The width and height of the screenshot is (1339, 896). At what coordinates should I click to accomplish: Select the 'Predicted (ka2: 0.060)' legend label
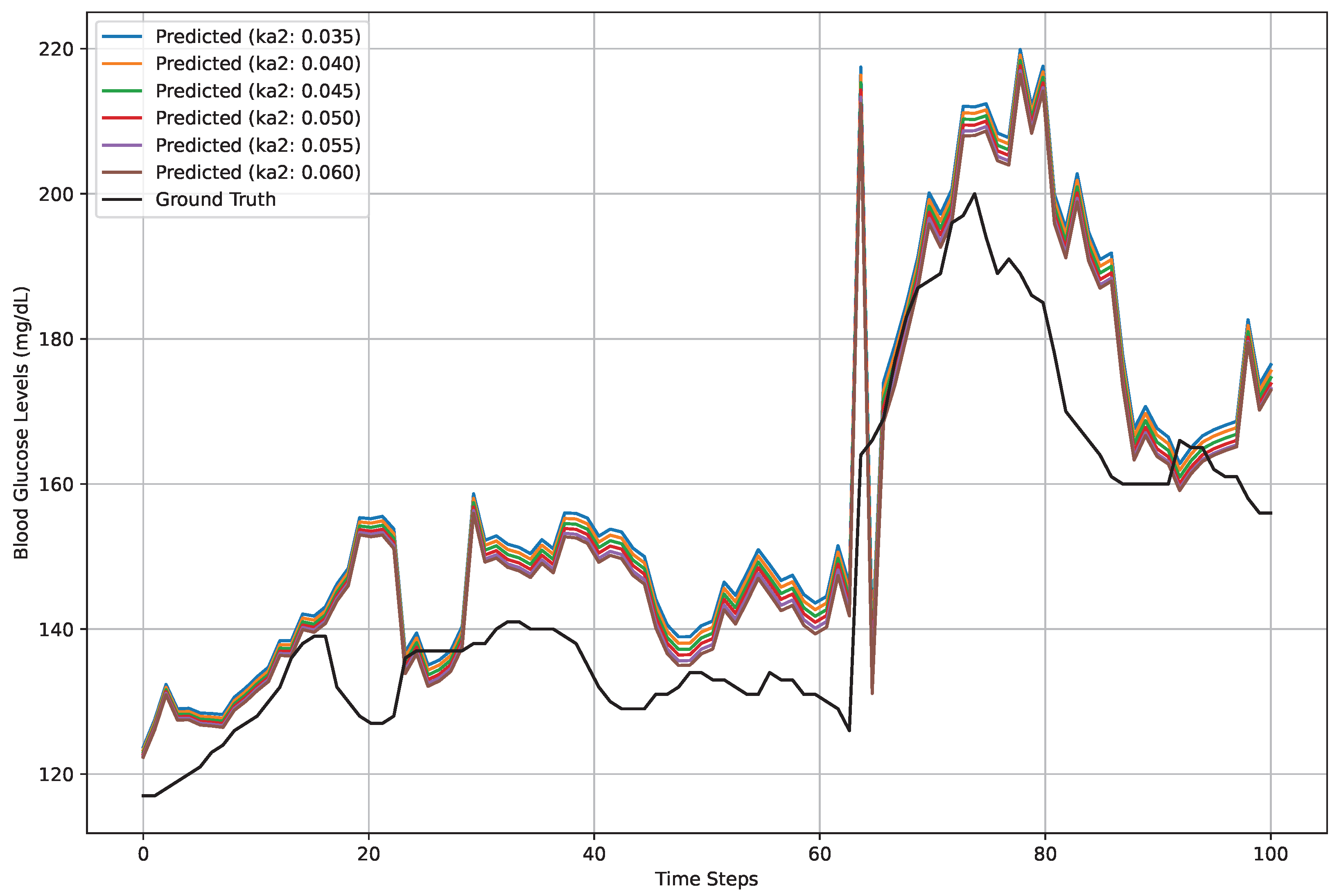[x=258, y=172]
